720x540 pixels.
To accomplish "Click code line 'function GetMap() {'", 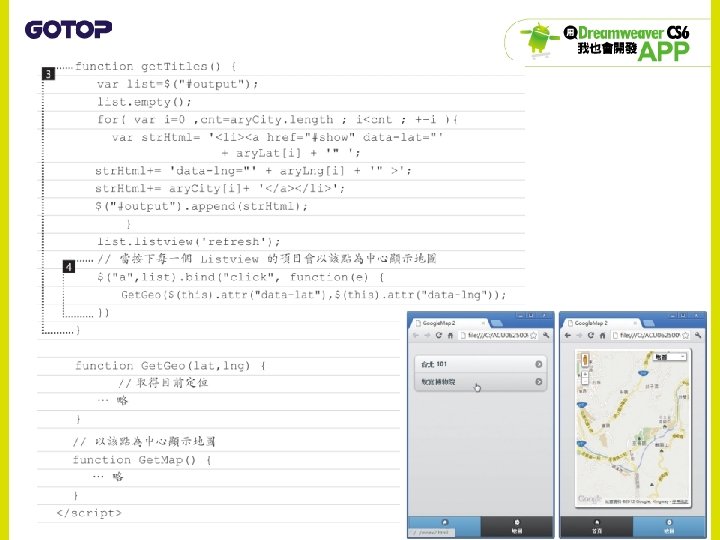I will click(x=142, y=460).
